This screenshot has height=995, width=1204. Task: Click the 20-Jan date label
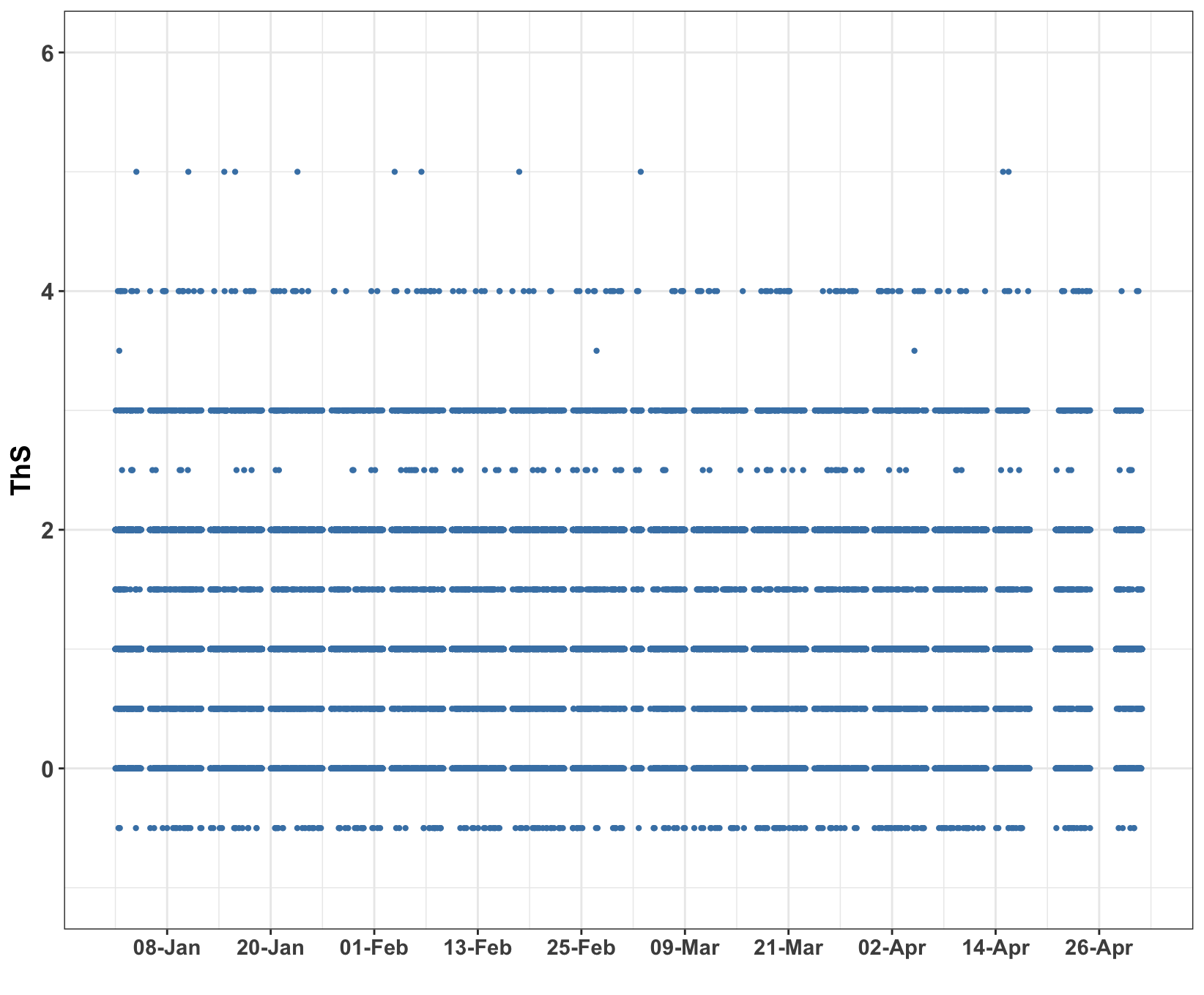271,948
